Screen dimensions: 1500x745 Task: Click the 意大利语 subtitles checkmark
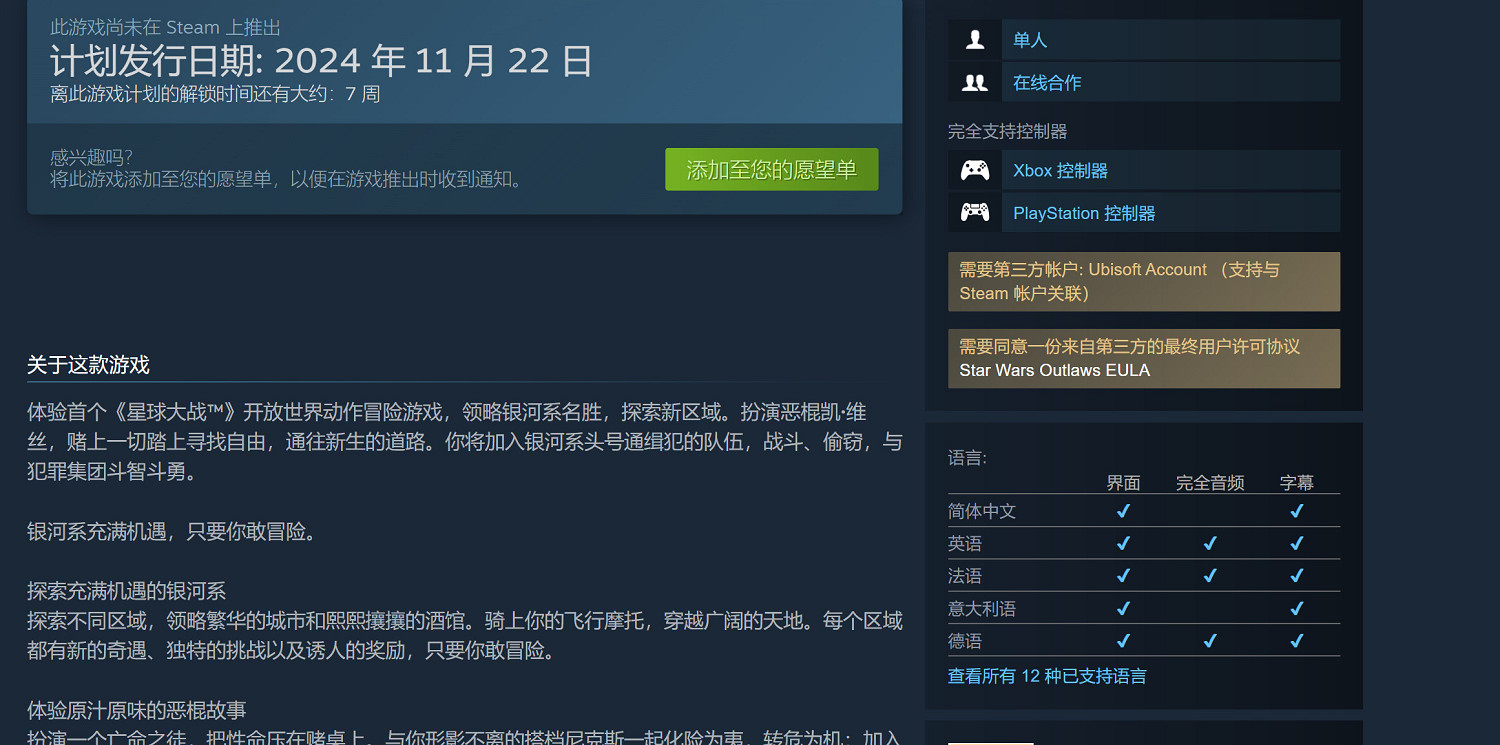tap(1296, 607)
